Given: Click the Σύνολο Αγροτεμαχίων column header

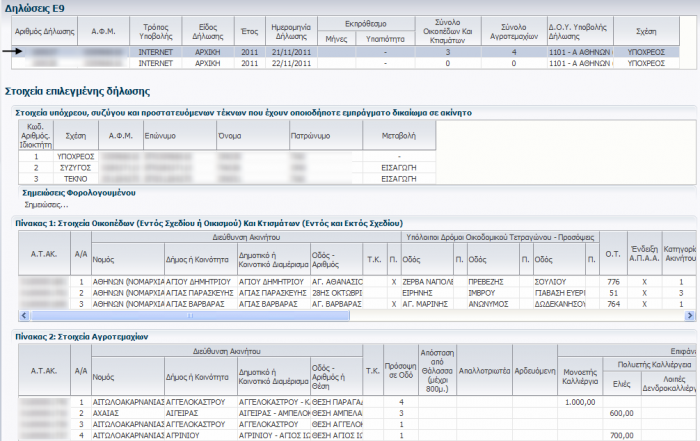Looking at the screenshot, I should tap(513, 30).
